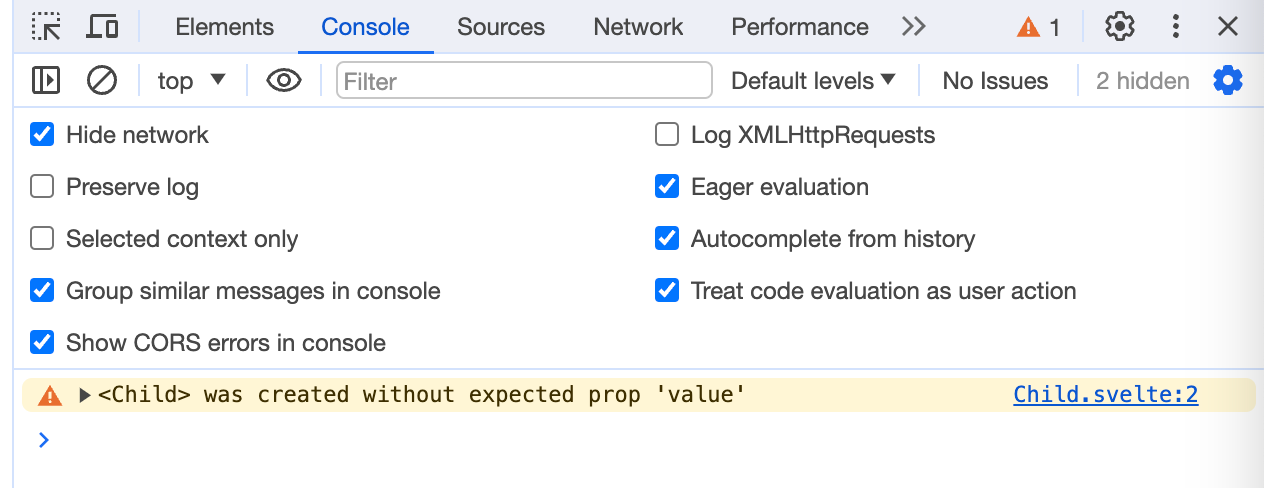Click the warning count badge in the tab bar
This screenshot has height=488, width=1264.
point(1038,27)
